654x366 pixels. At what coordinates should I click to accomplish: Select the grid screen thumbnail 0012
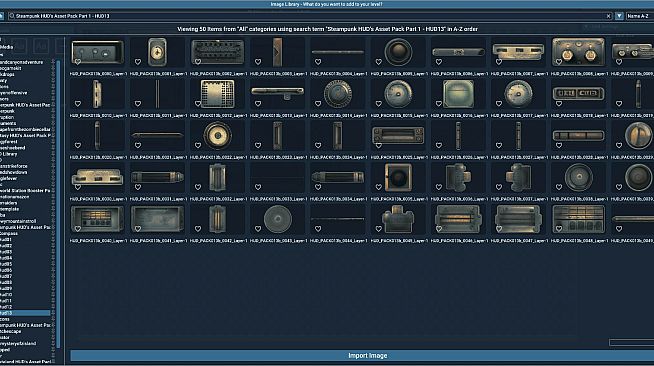217,94
